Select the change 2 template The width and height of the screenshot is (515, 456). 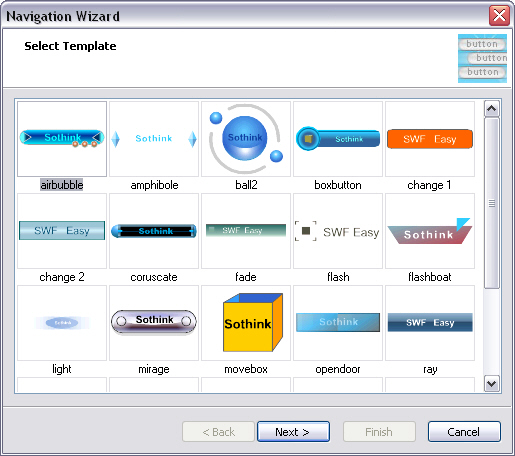(x=62, y=231)
